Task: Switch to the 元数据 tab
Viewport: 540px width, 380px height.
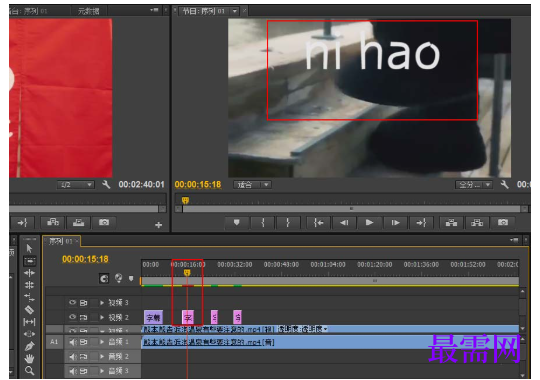Action: (x=89, y=11)
